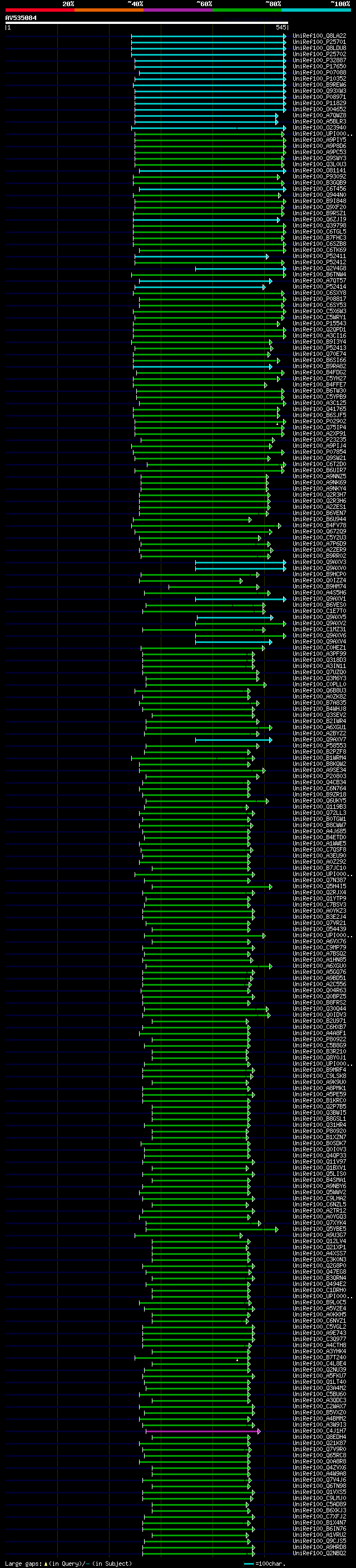Open the UniRef100_P07088 hit label
Viewport: 356px width, 1568px height.
tap(319, 72)
